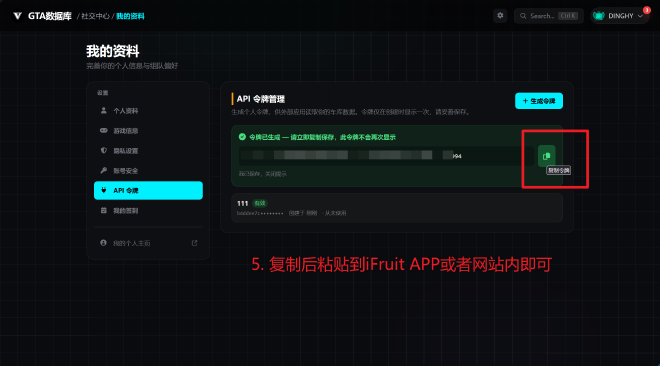Click the 创建于 刚刚 text in token row
Viewport: 660px width, 366px height.
(303, 213)
